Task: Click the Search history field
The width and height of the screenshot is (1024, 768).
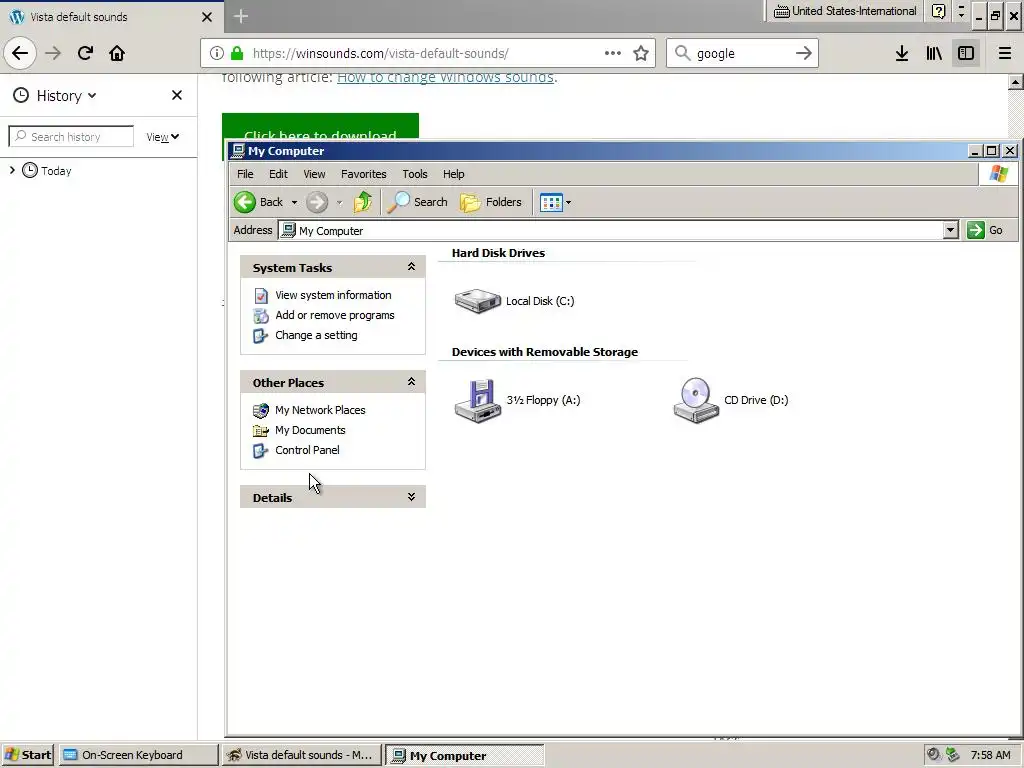Action: click(x=71, y=136)
